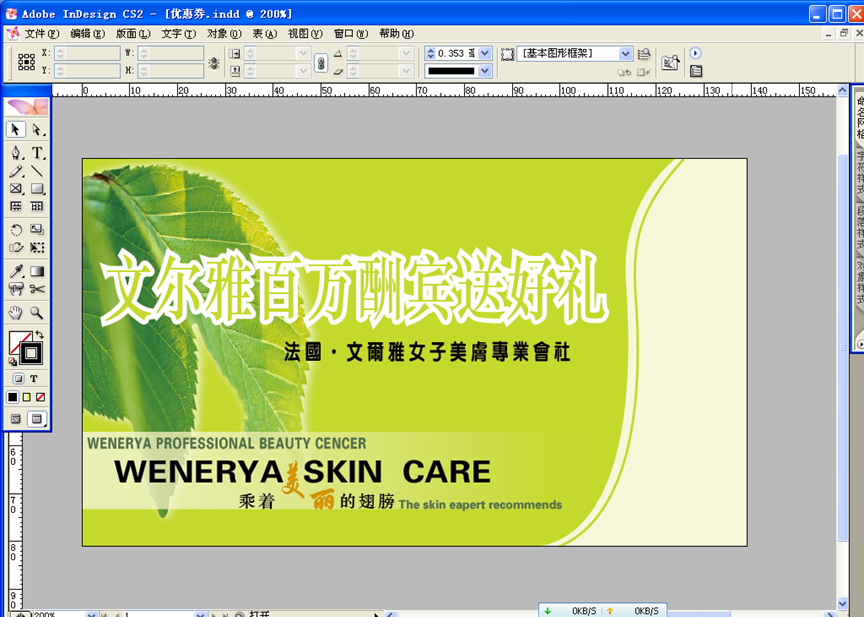Click the reference point locator grid
Image resolution: width=864 pixels, height=617 pixels.
[26, 62]
